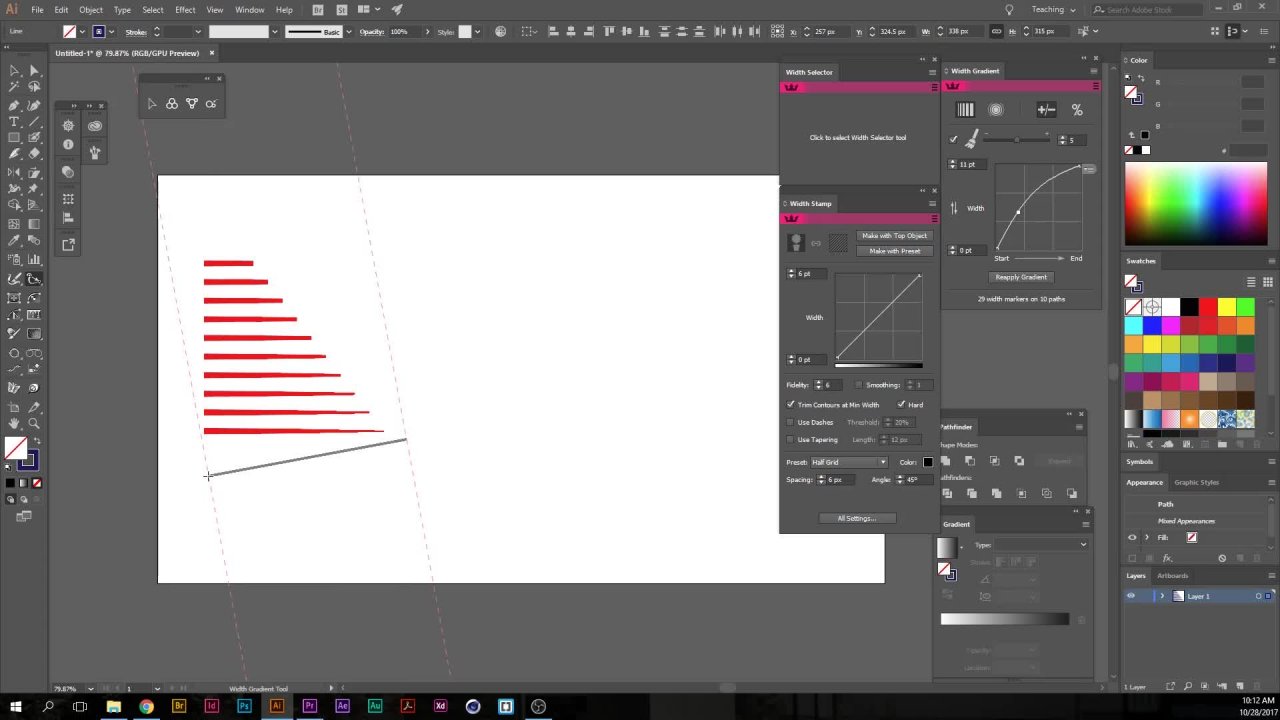Screen dimensions: 1280x720
Task: Click the Adobe Bridge icon in menu bar
Action: tap(318, 10)
